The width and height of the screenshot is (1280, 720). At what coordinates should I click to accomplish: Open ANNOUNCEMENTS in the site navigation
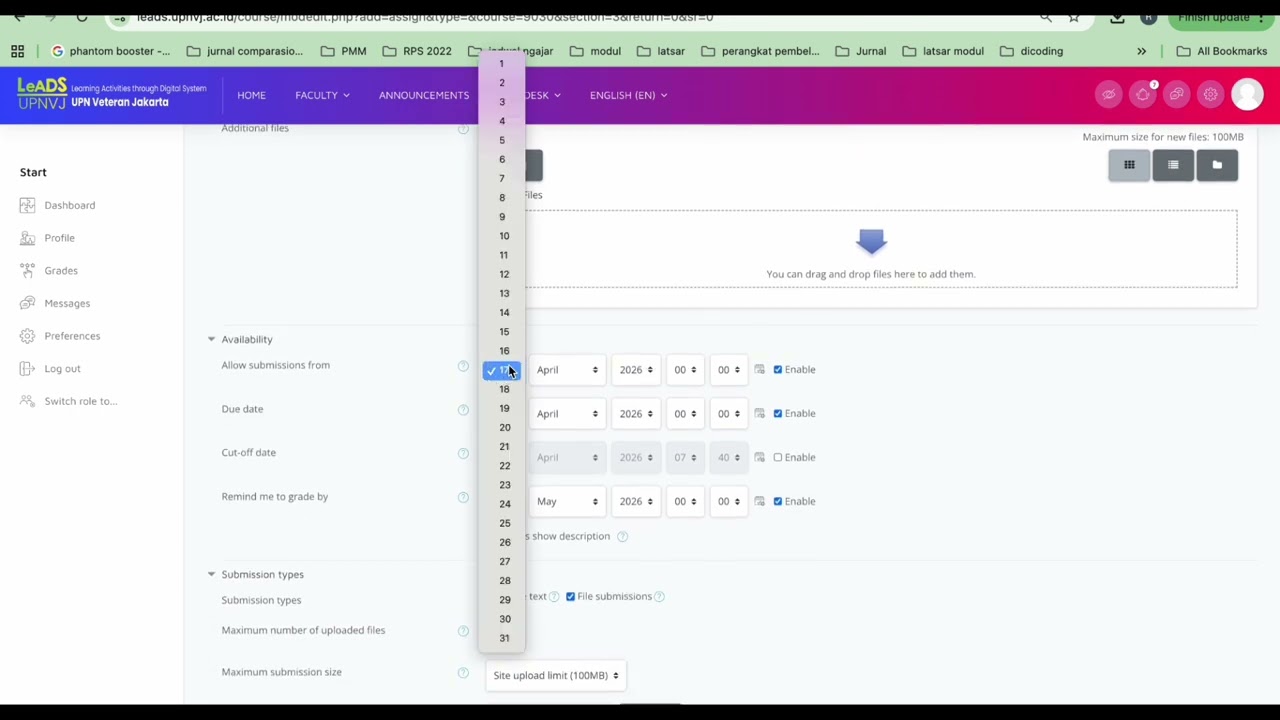424,95
